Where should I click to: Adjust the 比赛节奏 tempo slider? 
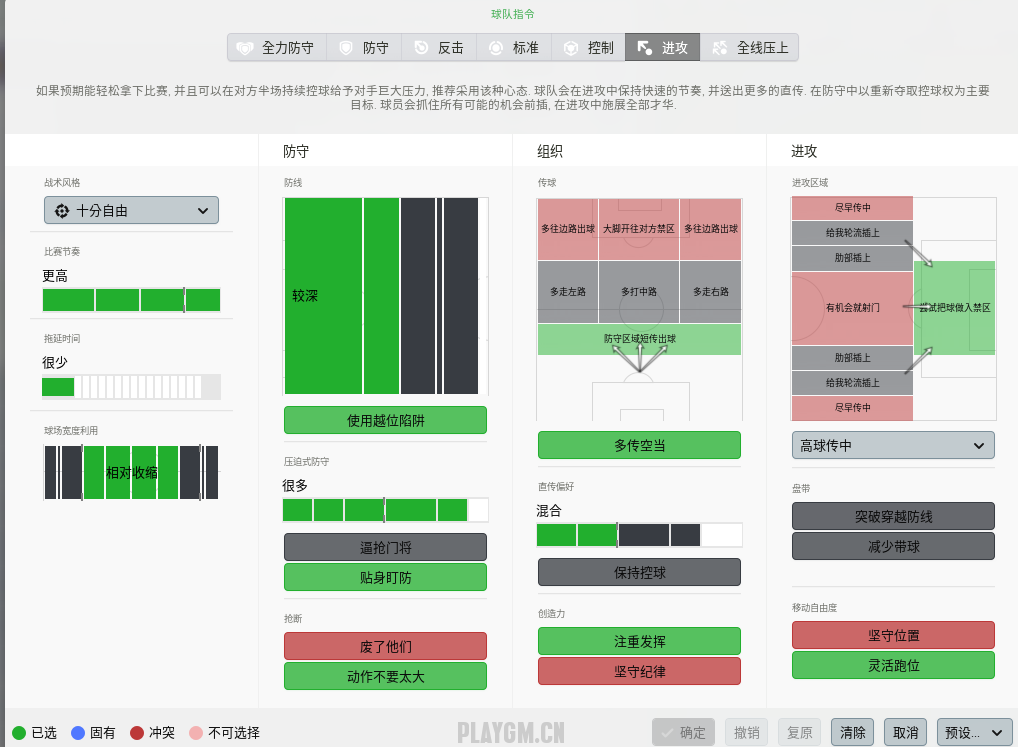pyautogui.click(x=131, y=300)
